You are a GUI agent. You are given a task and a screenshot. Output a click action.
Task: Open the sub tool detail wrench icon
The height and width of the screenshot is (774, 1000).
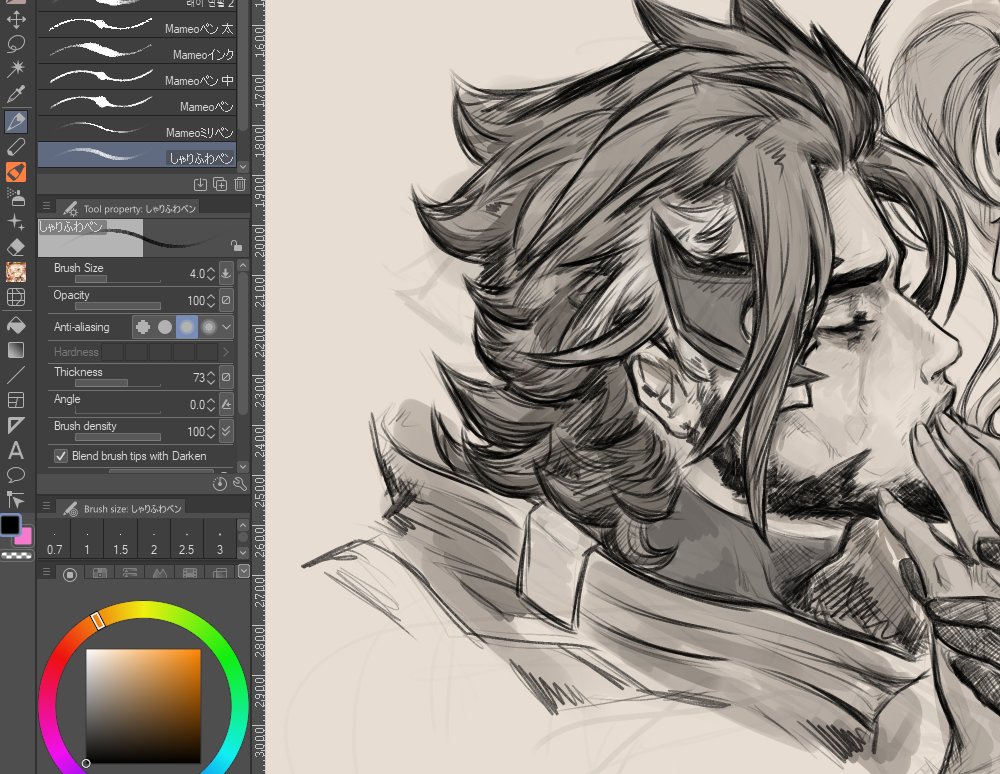pos(240,484)
